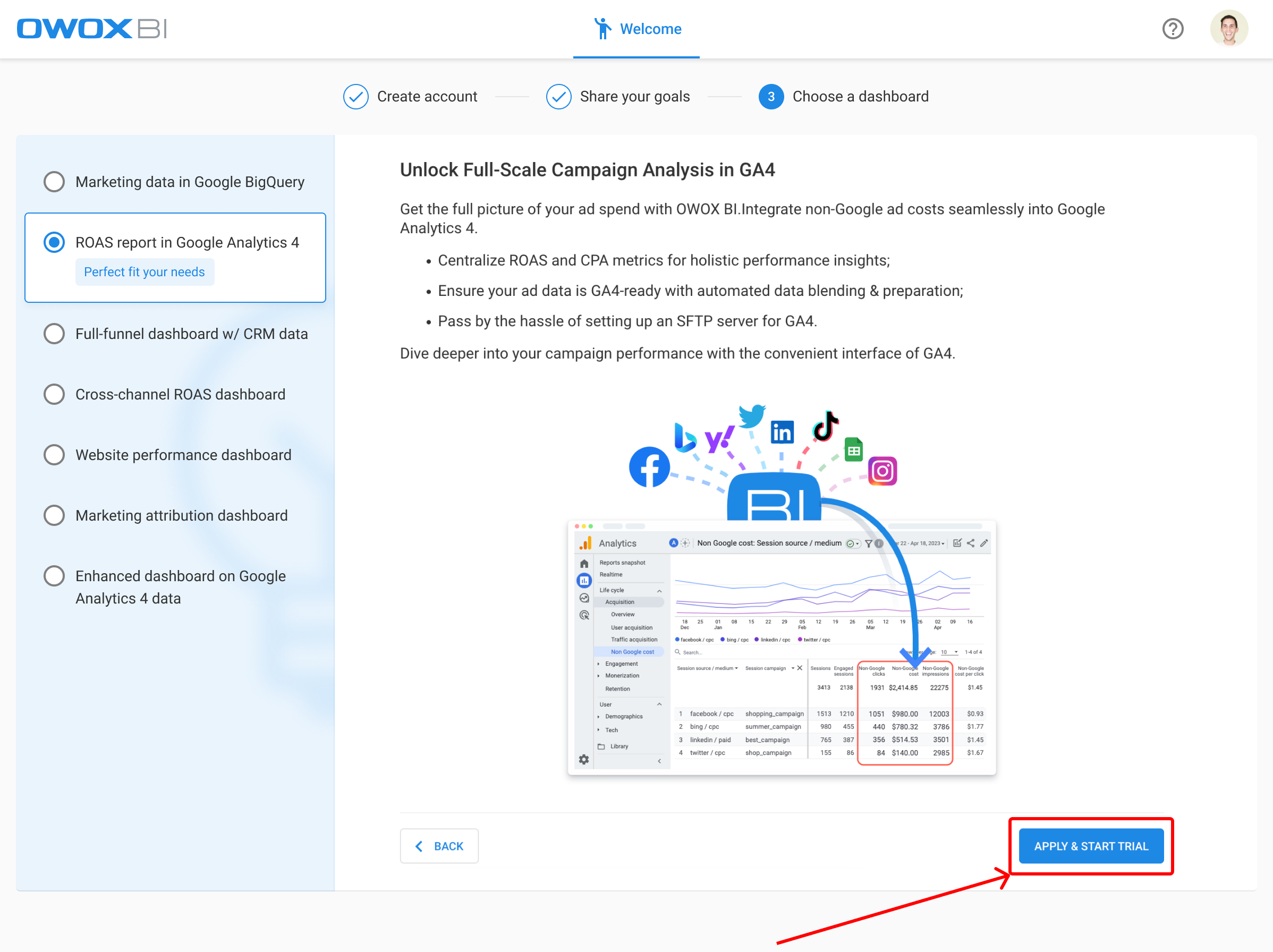Image resolution: width=1273 pixels, height=952 pixels.
Task: Click the Create account step label
Action: (x=427, y=97)
